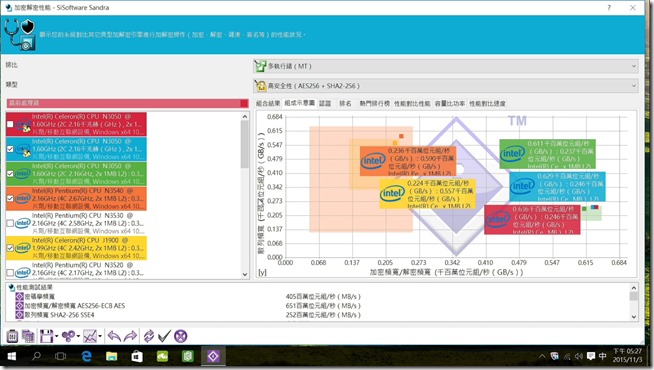Open the Store app from the taskbar
This screenshot has height=370, width=654.
tap(137, 356)
